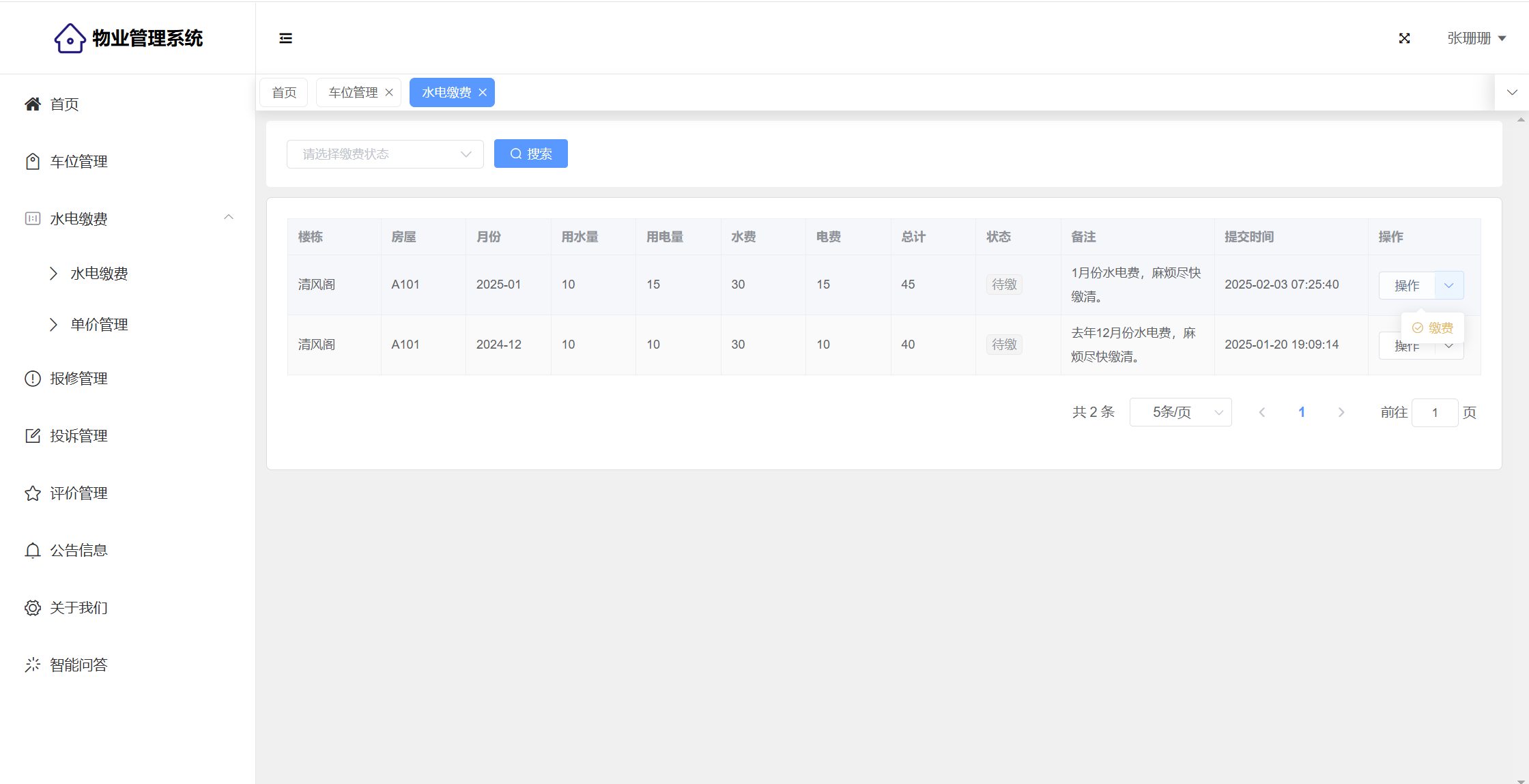Image resolution: width=1529 pixels, height=784 pixels.
Task: Open 报修管理 in sidebar
Action: 78,379
